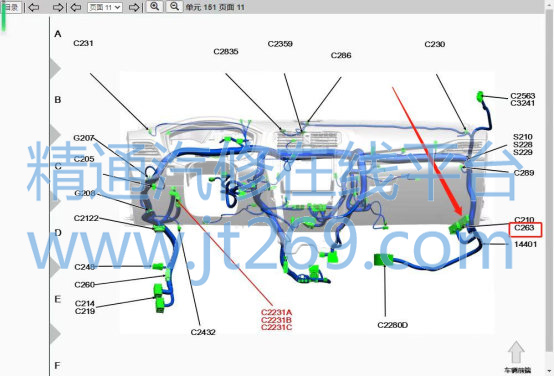554x376 pixels.
Task: Open the 目录 table of contents button
Action: click(x=12, y=7)
